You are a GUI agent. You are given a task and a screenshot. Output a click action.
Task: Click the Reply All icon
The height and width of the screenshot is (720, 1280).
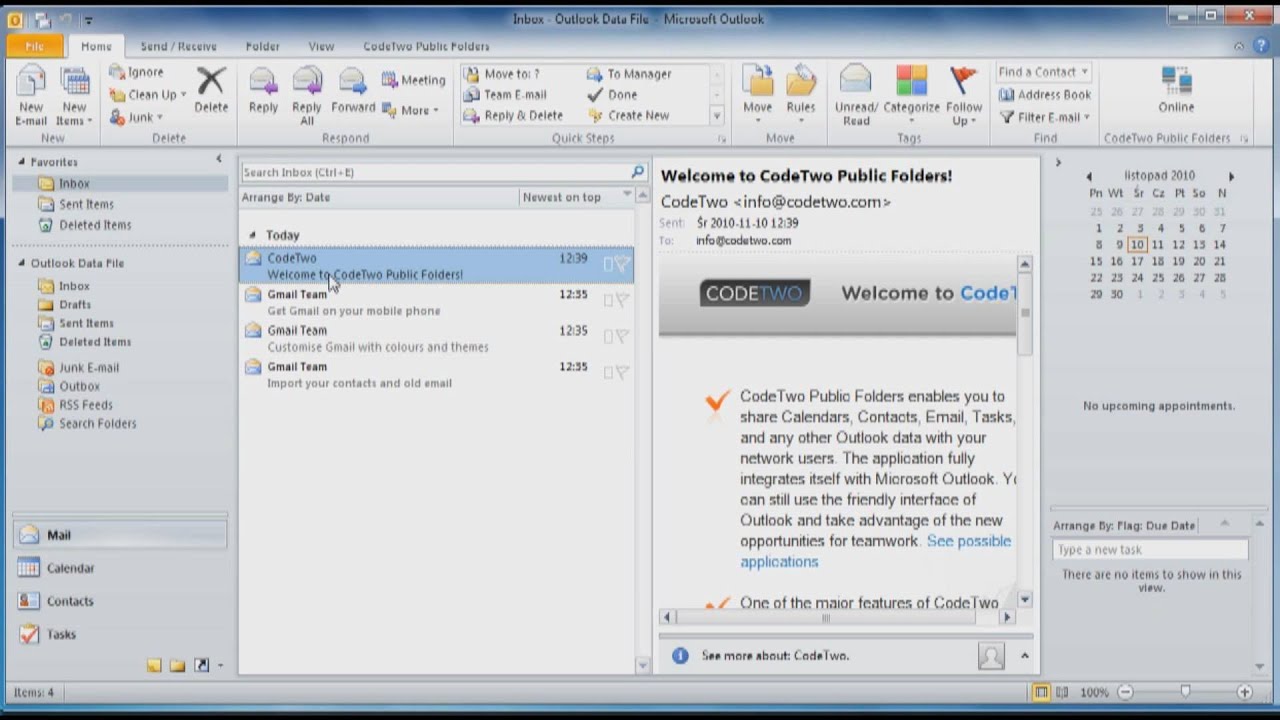click(x=307, y=82)
